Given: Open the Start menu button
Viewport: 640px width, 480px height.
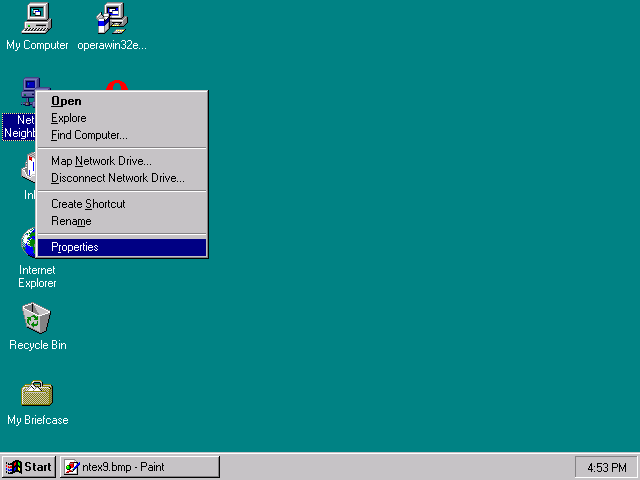Looking at the screenshot, I should tap(29, 467).
